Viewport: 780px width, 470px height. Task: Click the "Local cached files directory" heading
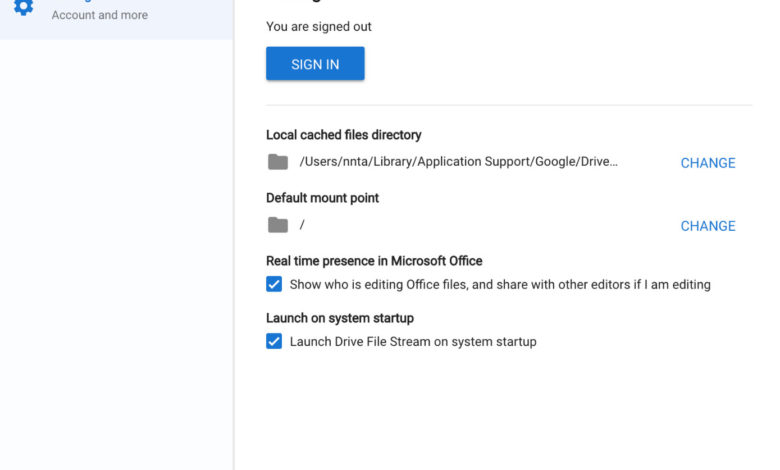[343, 135]
